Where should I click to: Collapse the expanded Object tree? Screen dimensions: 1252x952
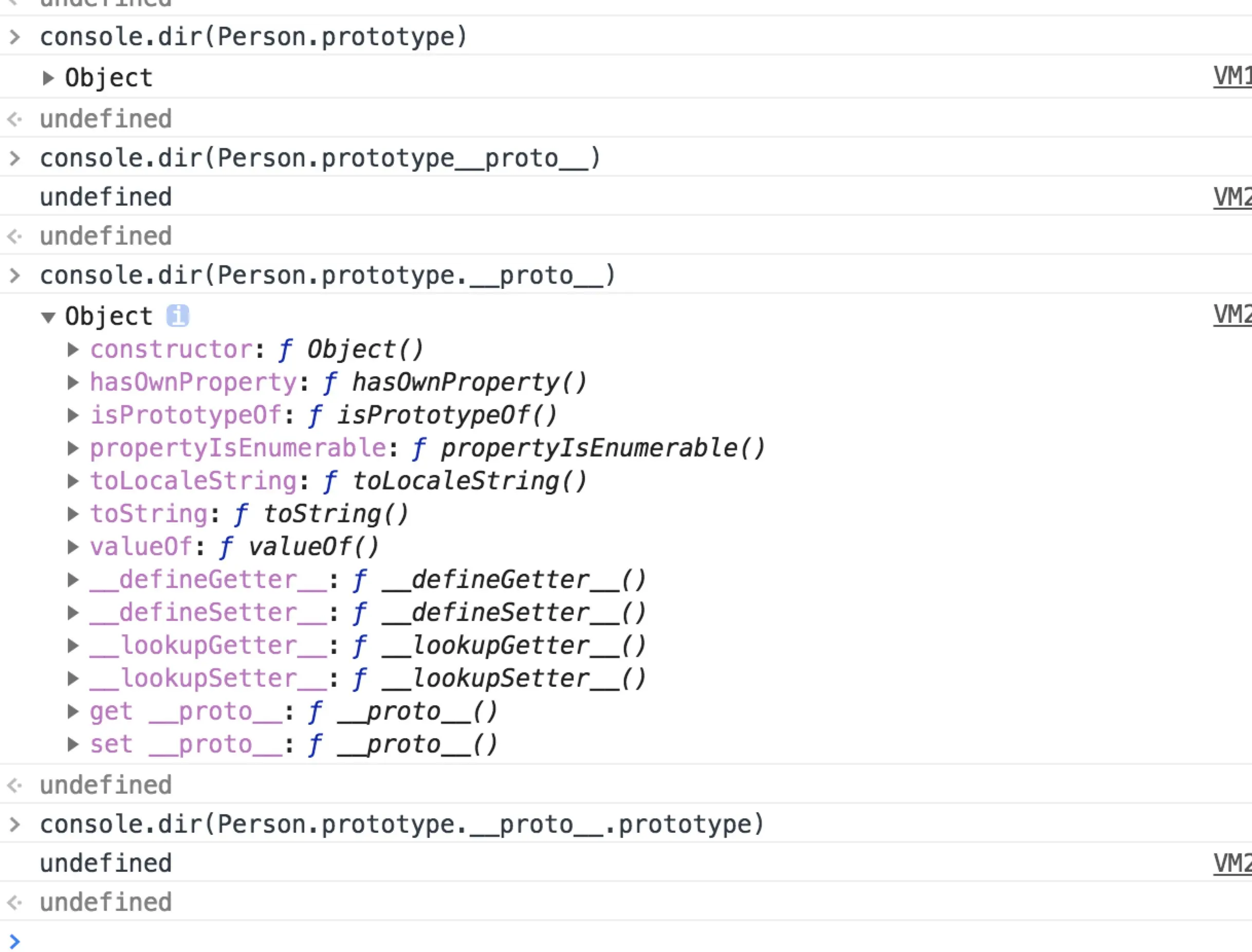click(49, 317)
